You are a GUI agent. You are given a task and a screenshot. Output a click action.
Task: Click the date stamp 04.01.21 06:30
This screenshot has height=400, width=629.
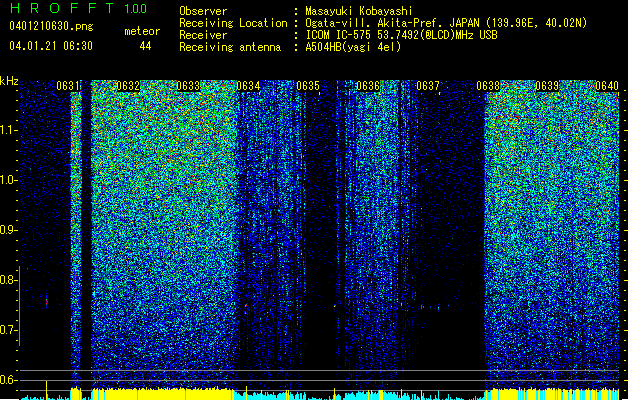click(x=51, y=46)
